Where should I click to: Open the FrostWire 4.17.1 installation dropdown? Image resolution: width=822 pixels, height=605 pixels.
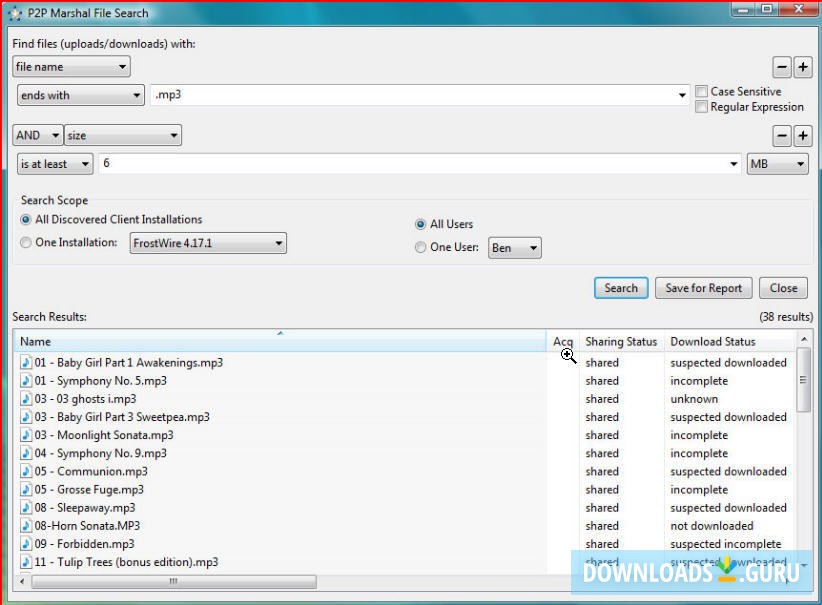click(x=208, y=243)
